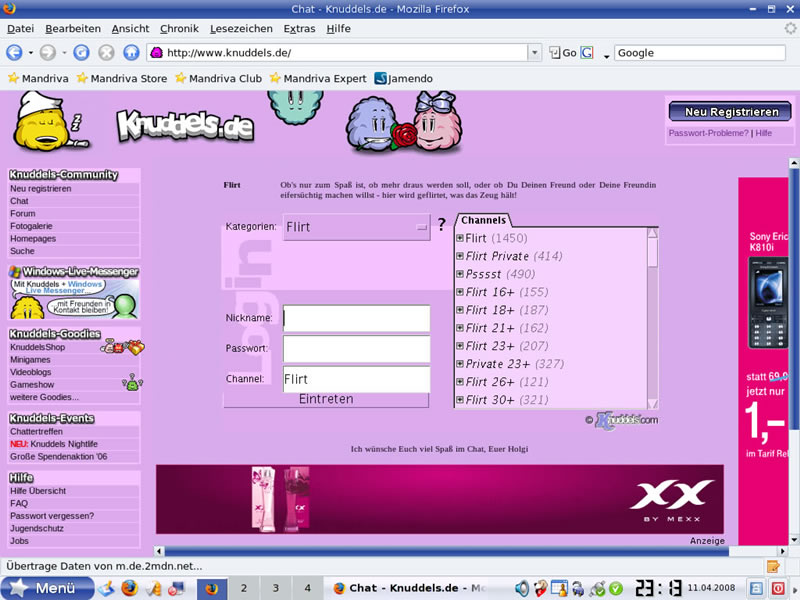The height and width of the screenshot is (600, 800).
Task: Open the Chronik menu
Action: [x=180, y=29]
